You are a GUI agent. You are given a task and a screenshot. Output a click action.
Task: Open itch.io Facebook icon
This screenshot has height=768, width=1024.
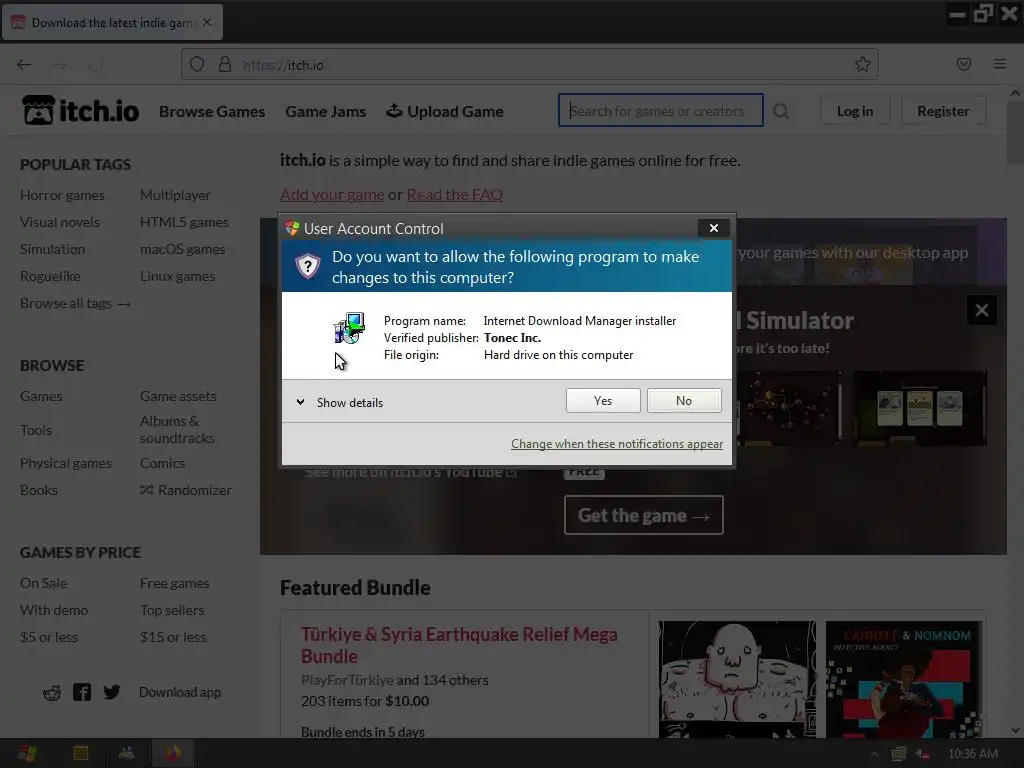[x=82, y=692]
